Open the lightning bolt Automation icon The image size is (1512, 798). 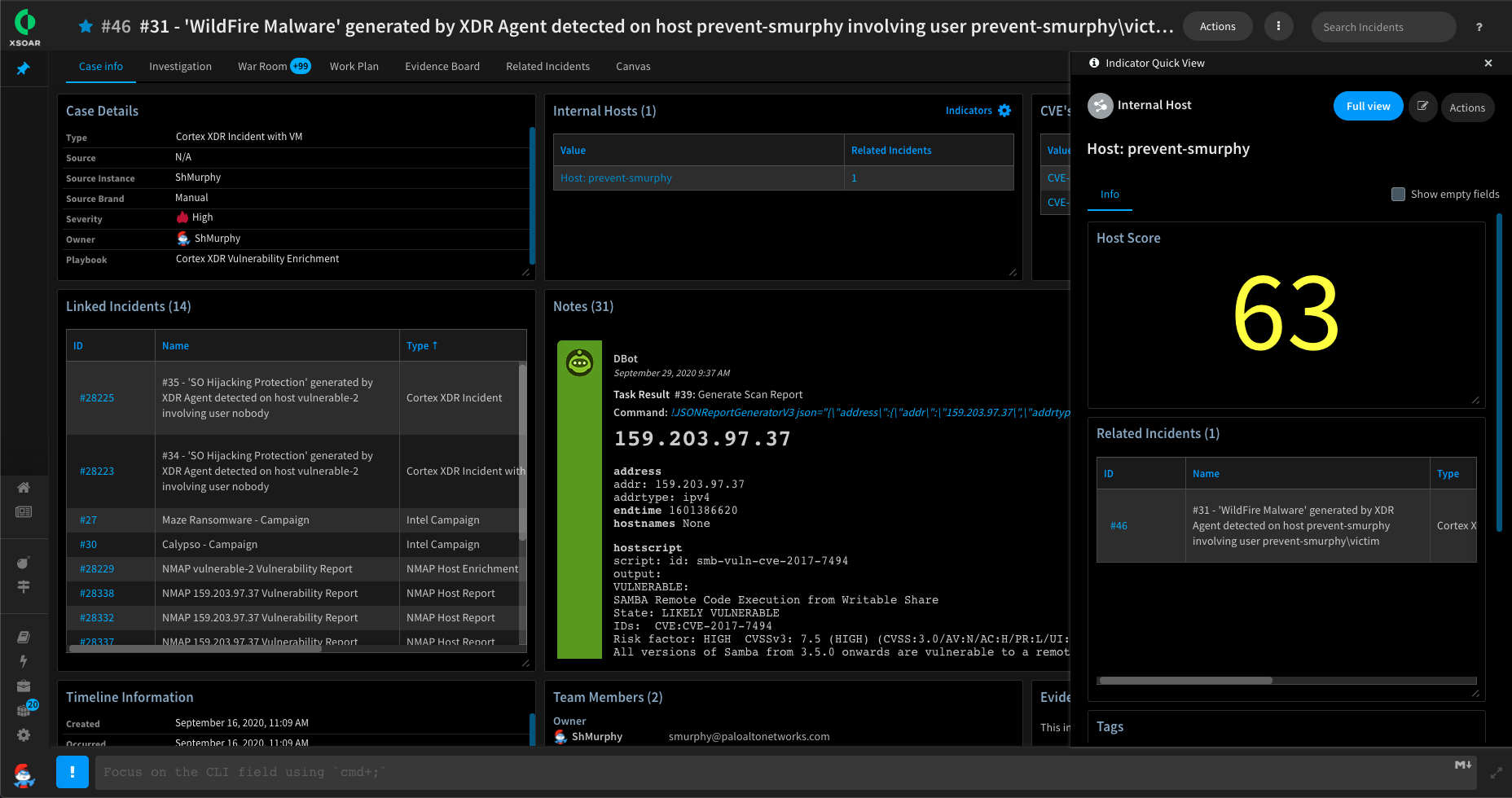tap(24, 661)
